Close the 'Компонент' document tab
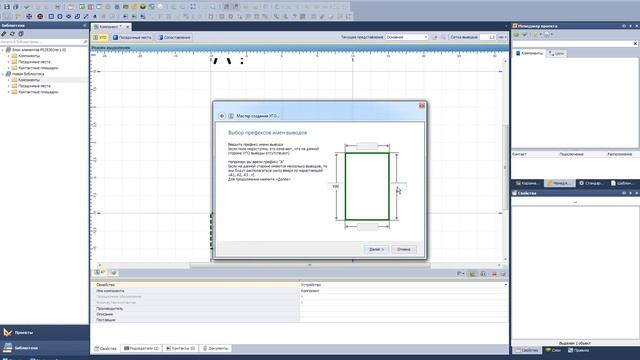The image size is (640, 360). [127, 27]
